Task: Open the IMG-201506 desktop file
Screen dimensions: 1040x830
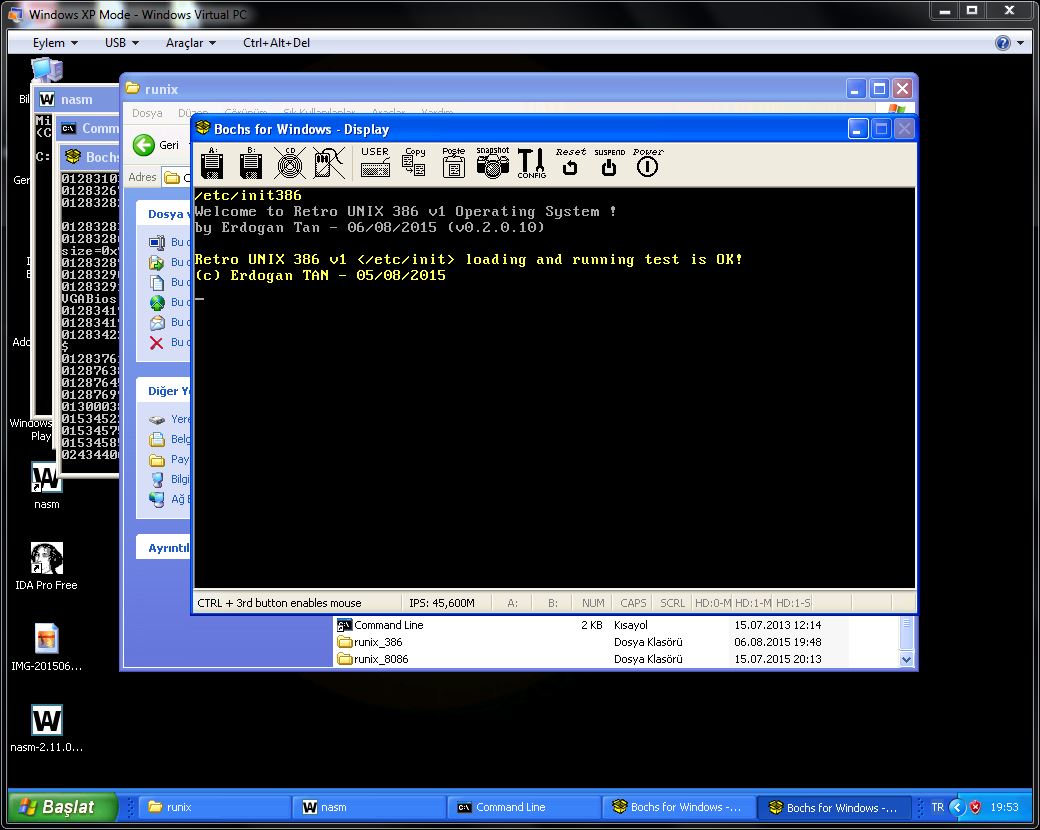Action: tap(46, 647)
